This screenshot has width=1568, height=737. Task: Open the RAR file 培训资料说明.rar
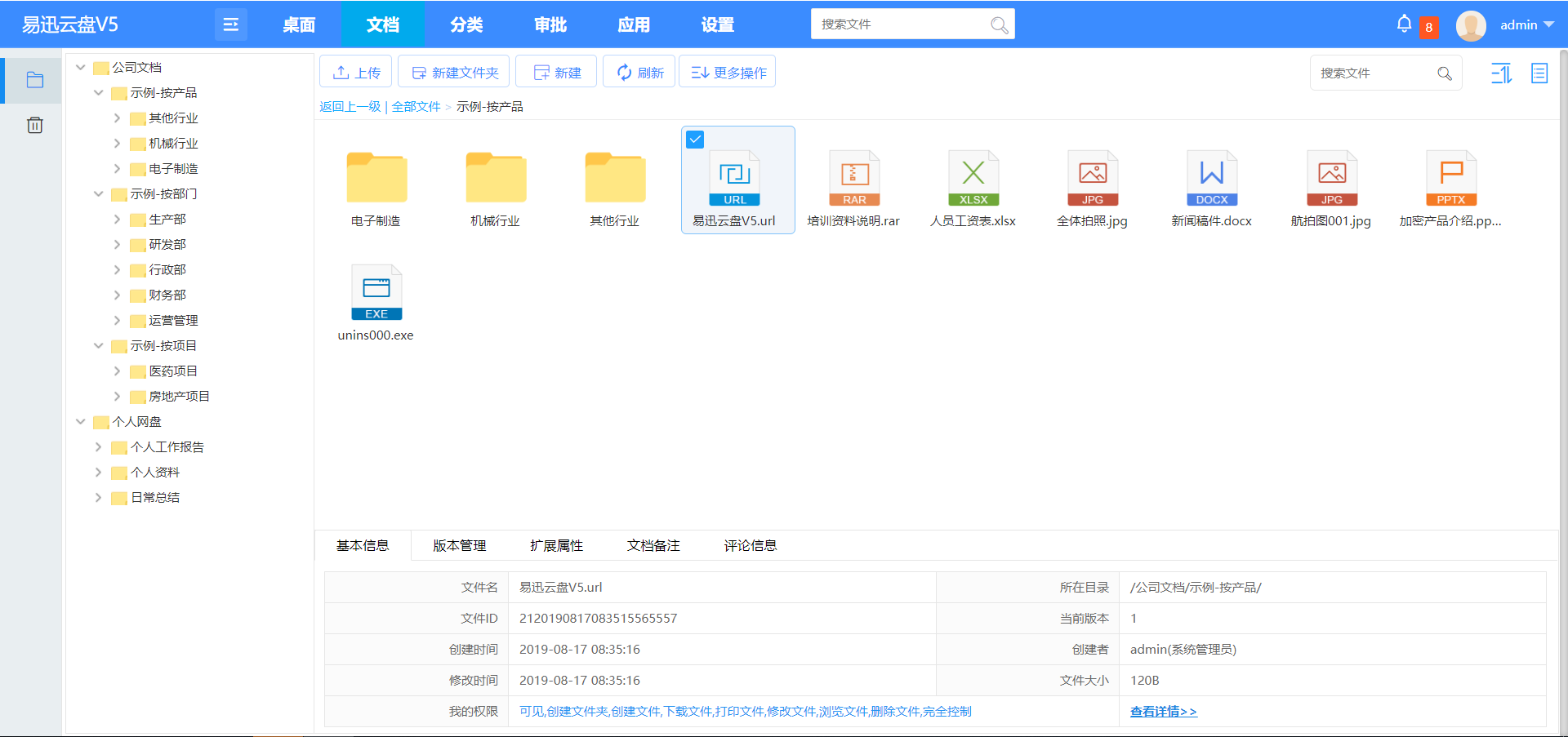[x=854, y=178]
